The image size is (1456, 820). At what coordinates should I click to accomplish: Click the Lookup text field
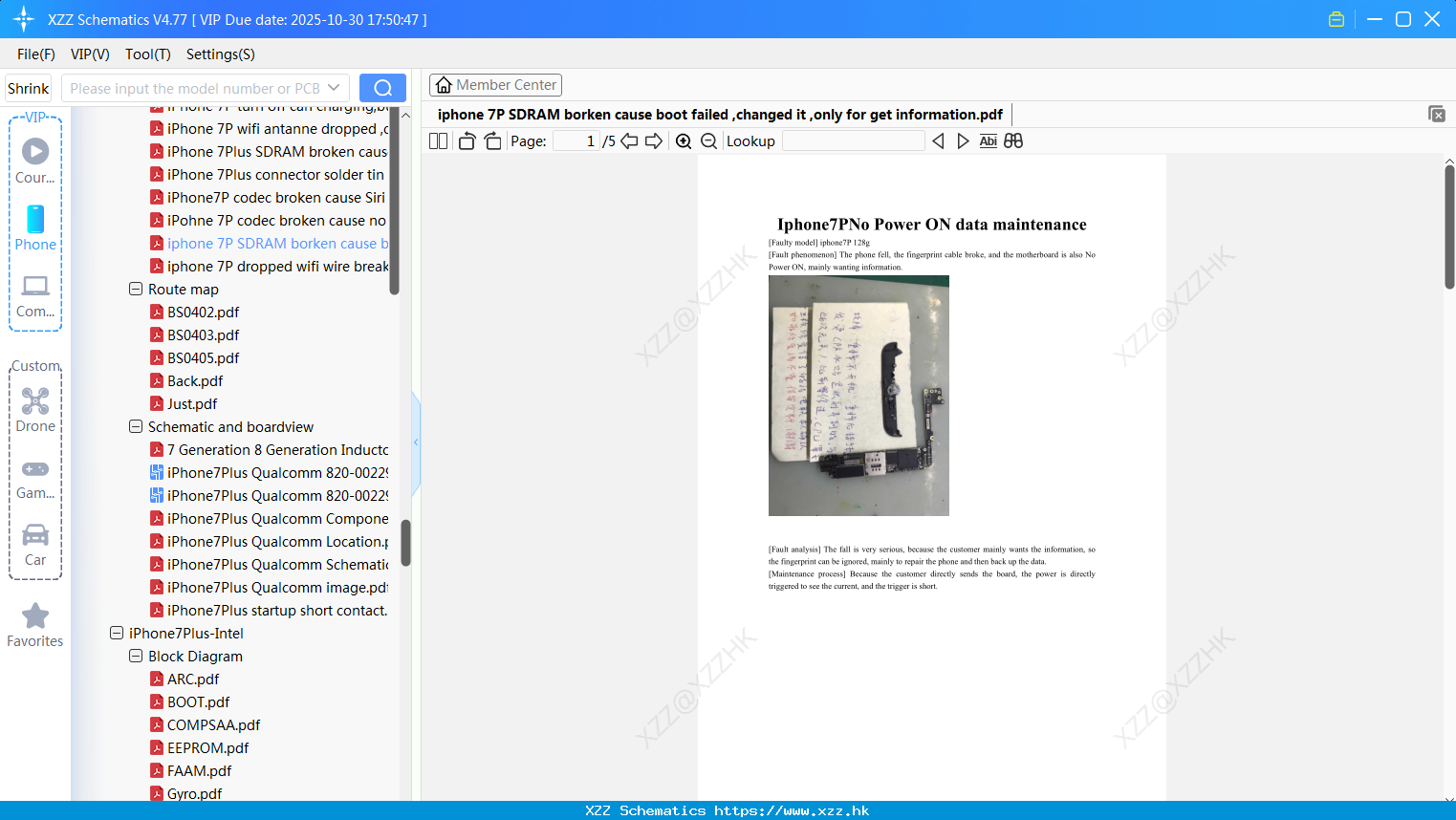coord(853,140)
